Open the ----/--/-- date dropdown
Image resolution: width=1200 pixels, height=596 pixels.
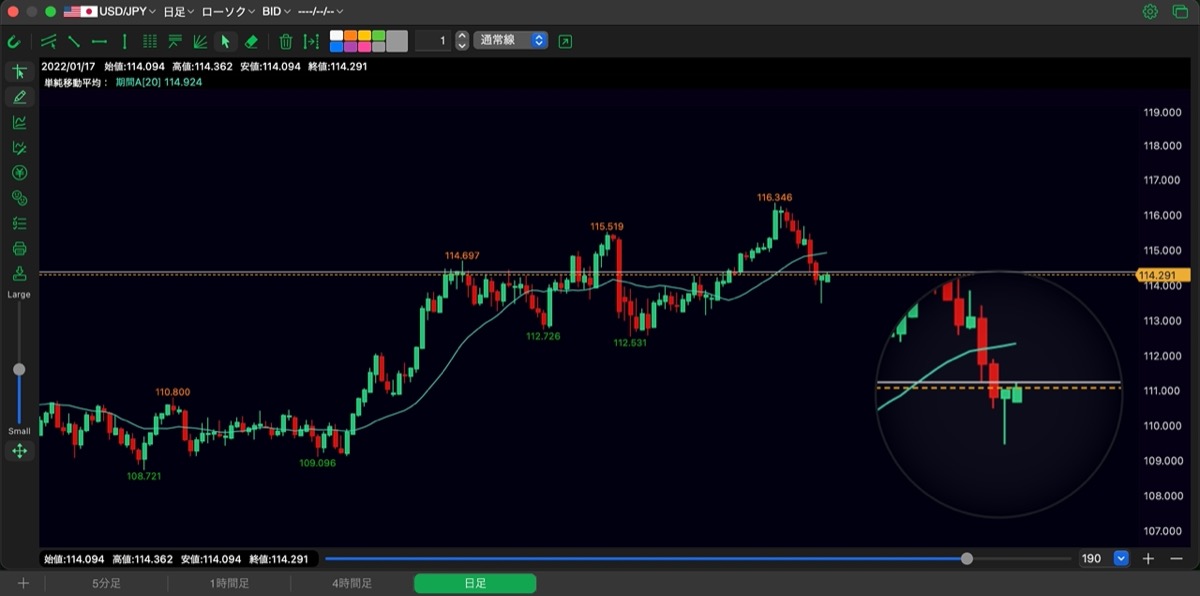(x=321, y=12)
